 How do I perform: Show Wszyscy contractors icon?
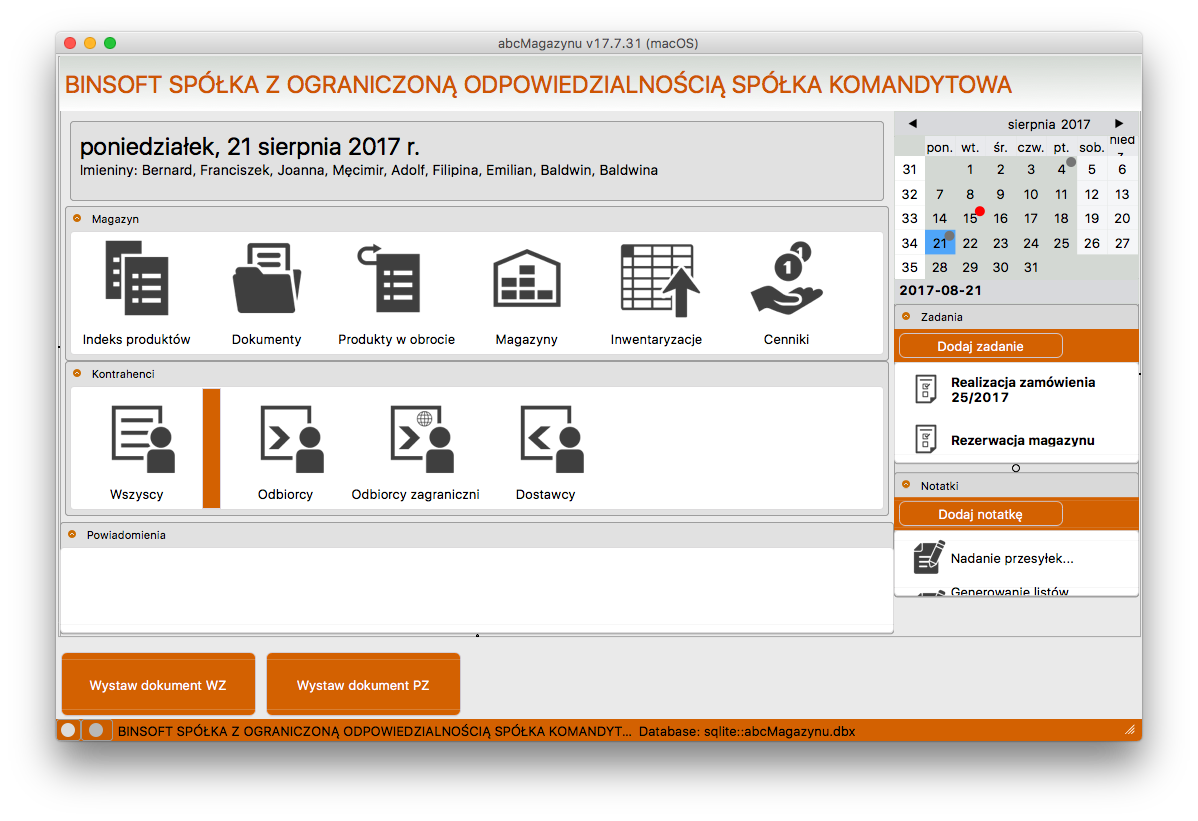(137, 439)
